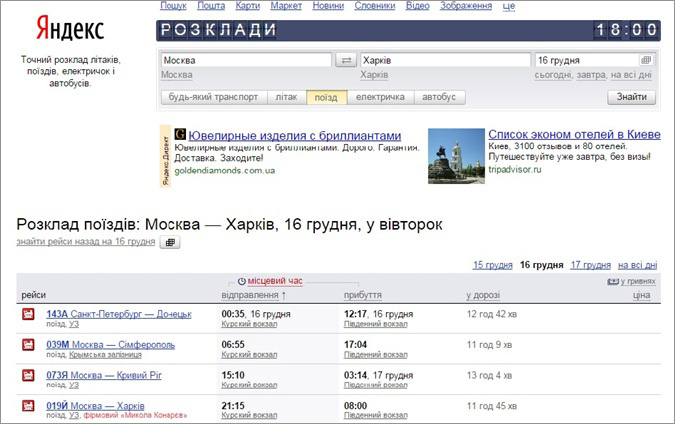Open the 'Карти' top menu link
The width and height of the screenshot is (675, 424).
pos(248,6)
